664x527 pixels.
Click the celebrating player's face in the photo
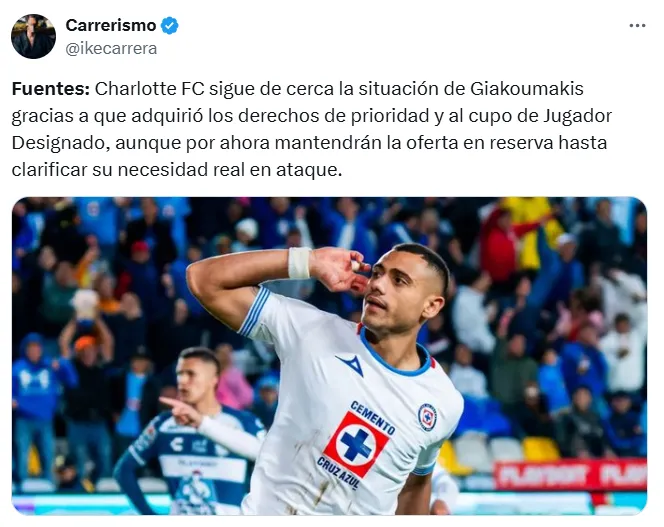pos(398,290)
